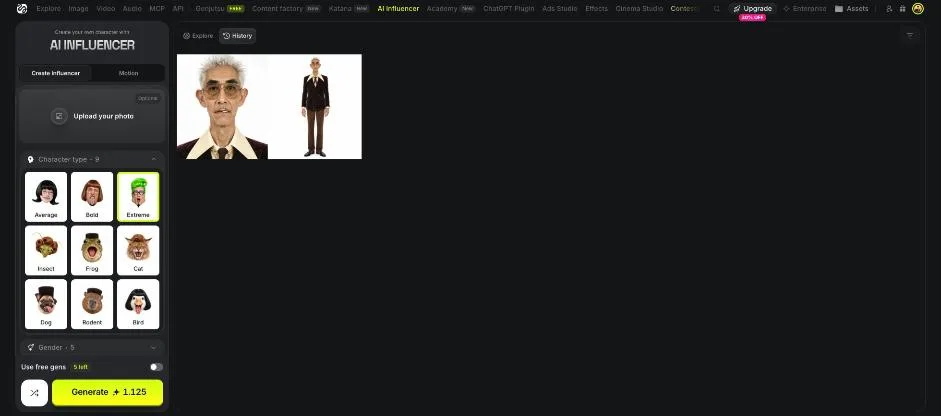Open the Explore menu in top navigation
This screenshot has width=941, height=416.
[49, 8]
